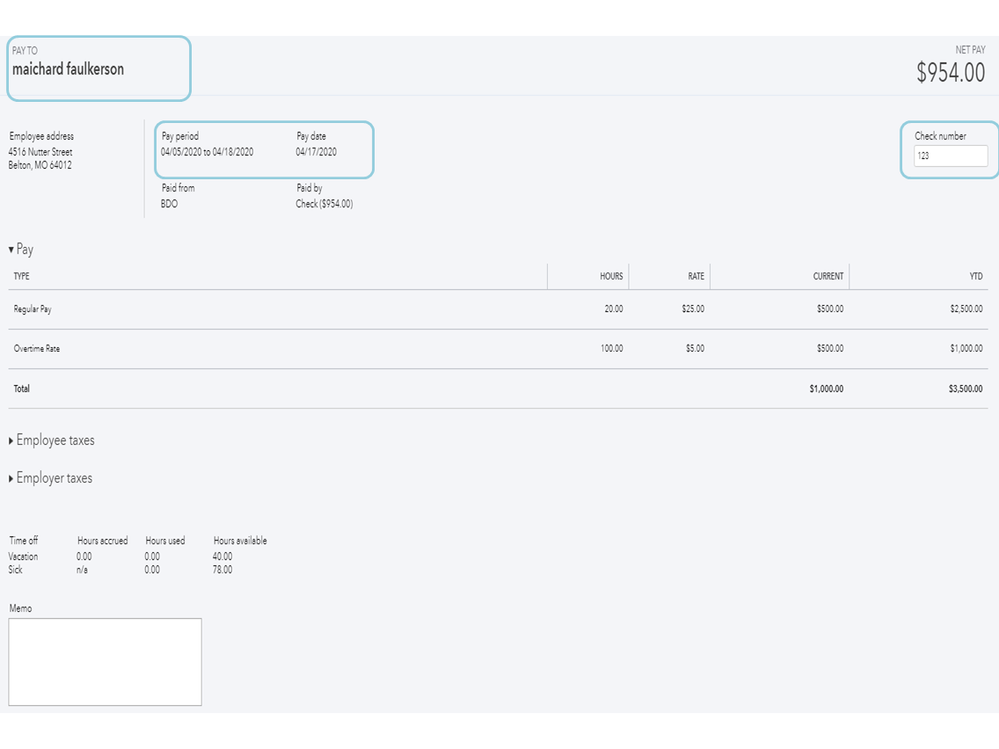
Task: Click Vacation hours available value 40.00
Action: [x=223, y=556]
